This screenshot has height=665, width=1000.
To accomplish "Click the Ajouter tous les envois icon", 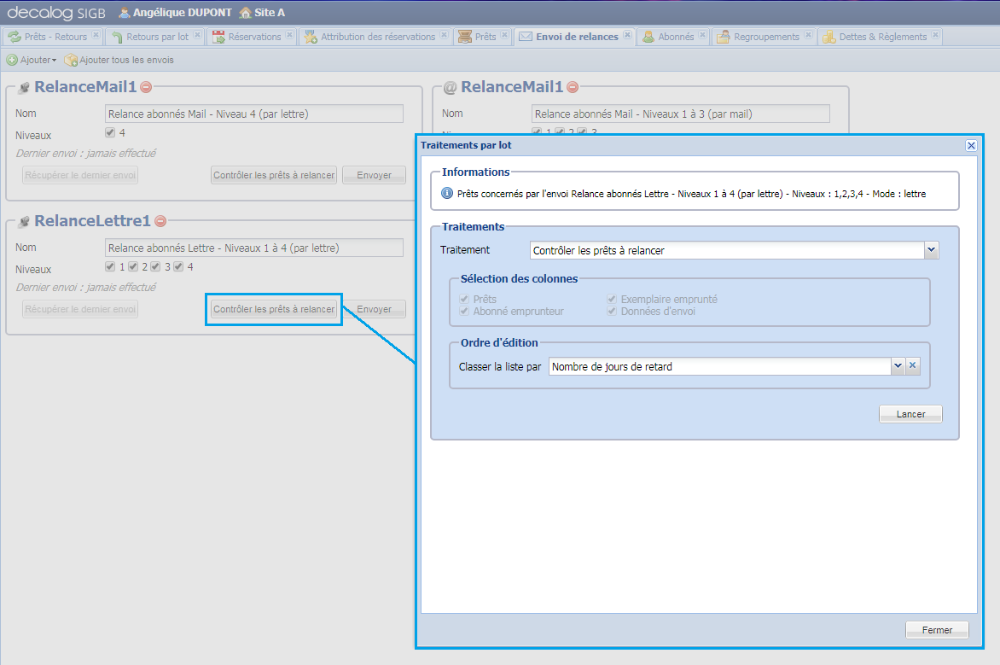I will click(x=71, y=60).
